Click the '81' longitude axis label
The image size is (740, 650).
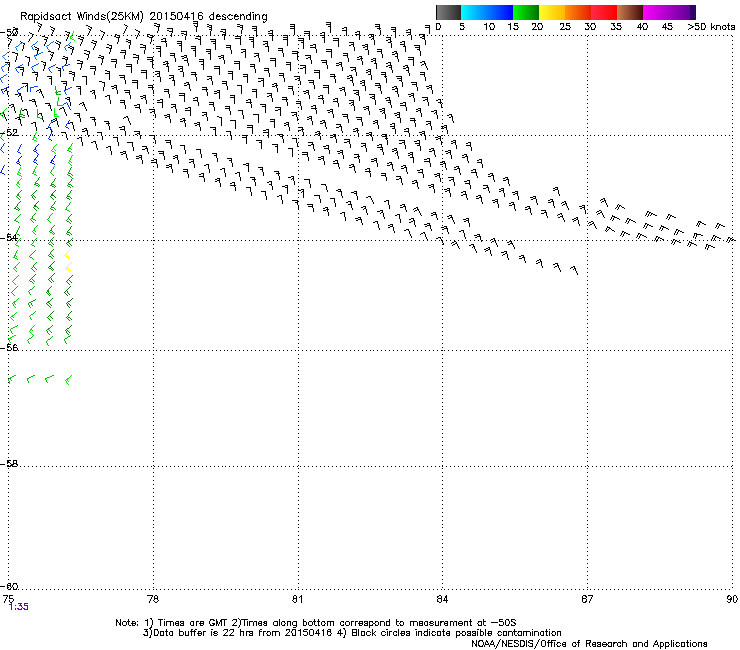coord(297,599)
